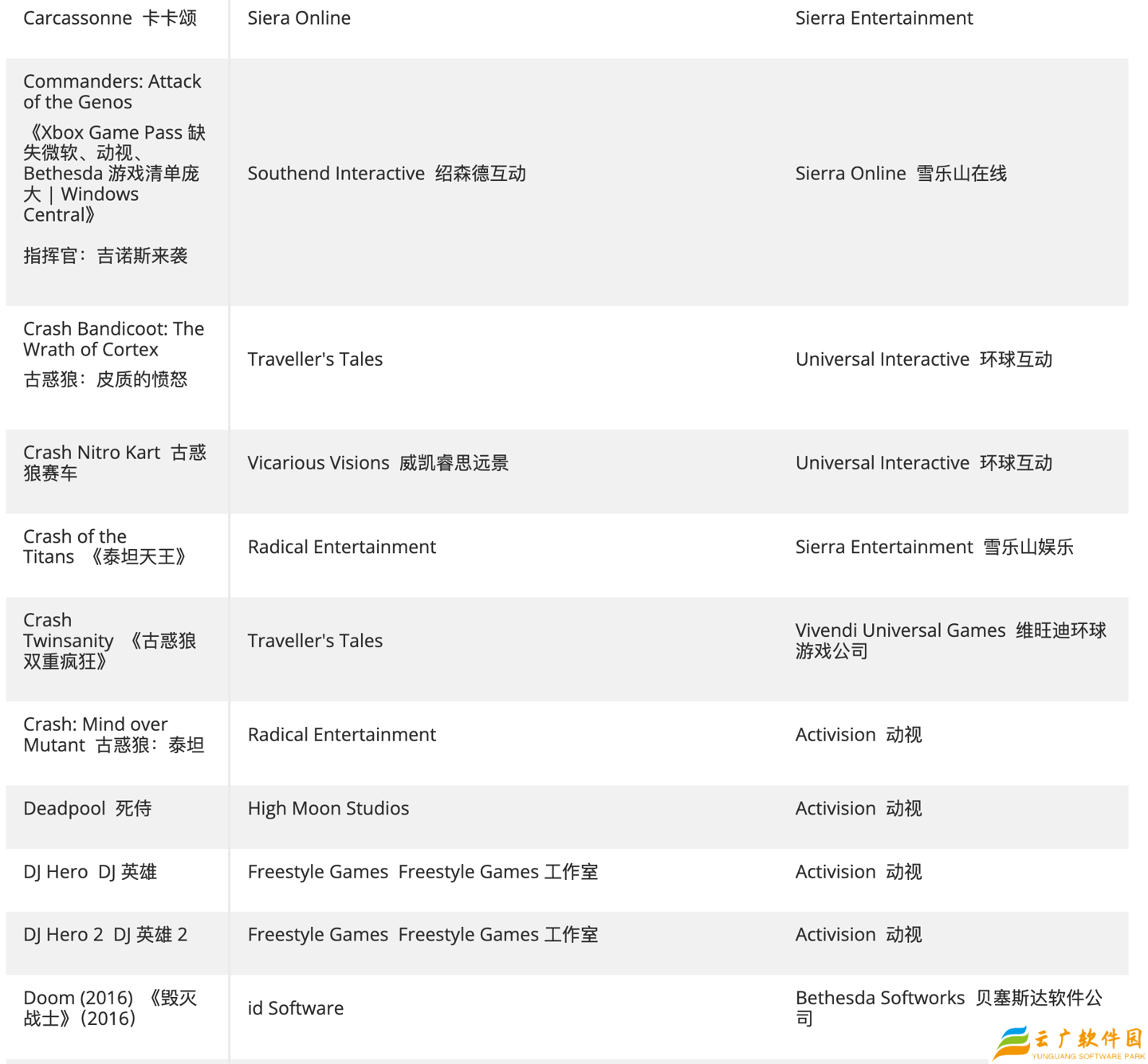The height and width of the screenshot is (1064, 1148).
Task: Click the Chinese title 指挥官：吉诺斯来袭
Action: [105, 256]
